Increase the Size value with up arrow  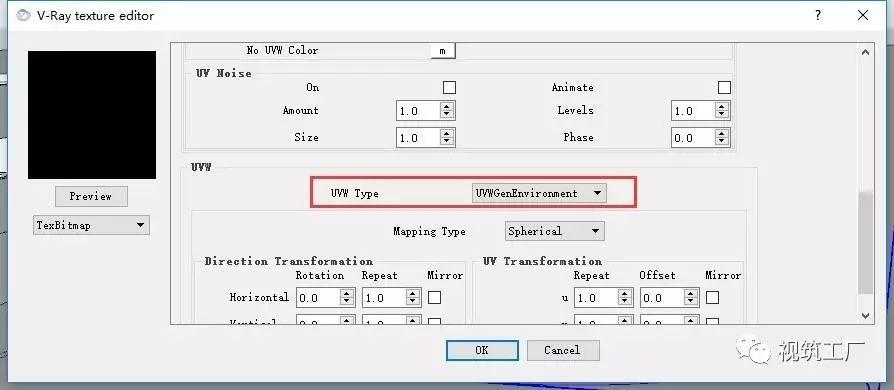[447, 133]
